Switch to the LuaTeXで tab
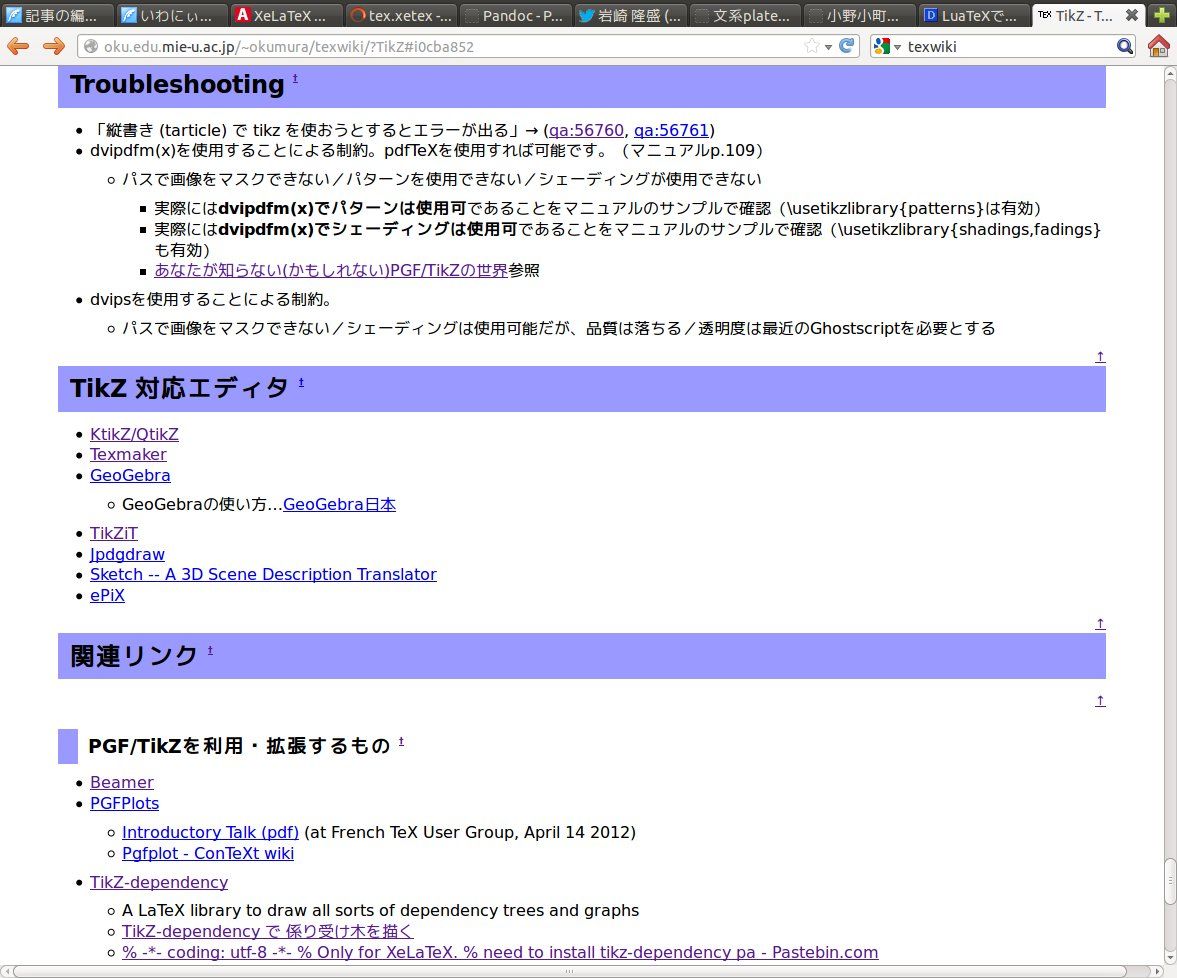Viewport: 1177px width, 978px height. (973, 15)
